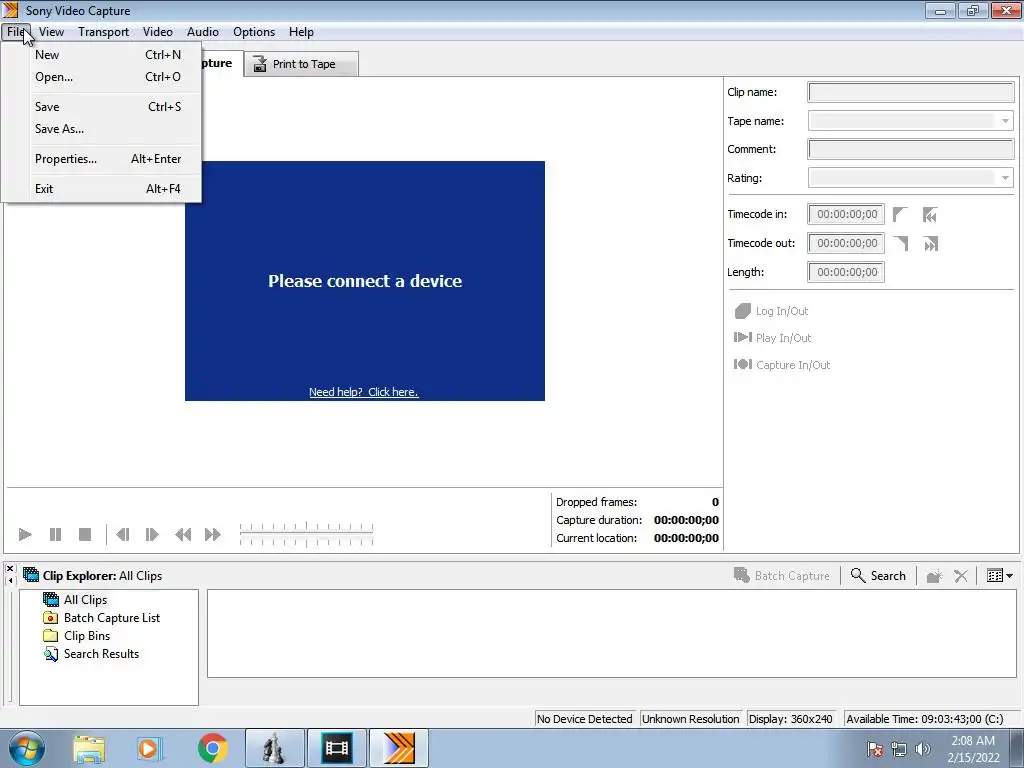Open the Rating dropdown
1024x768 pixels.
point(1006,178)
